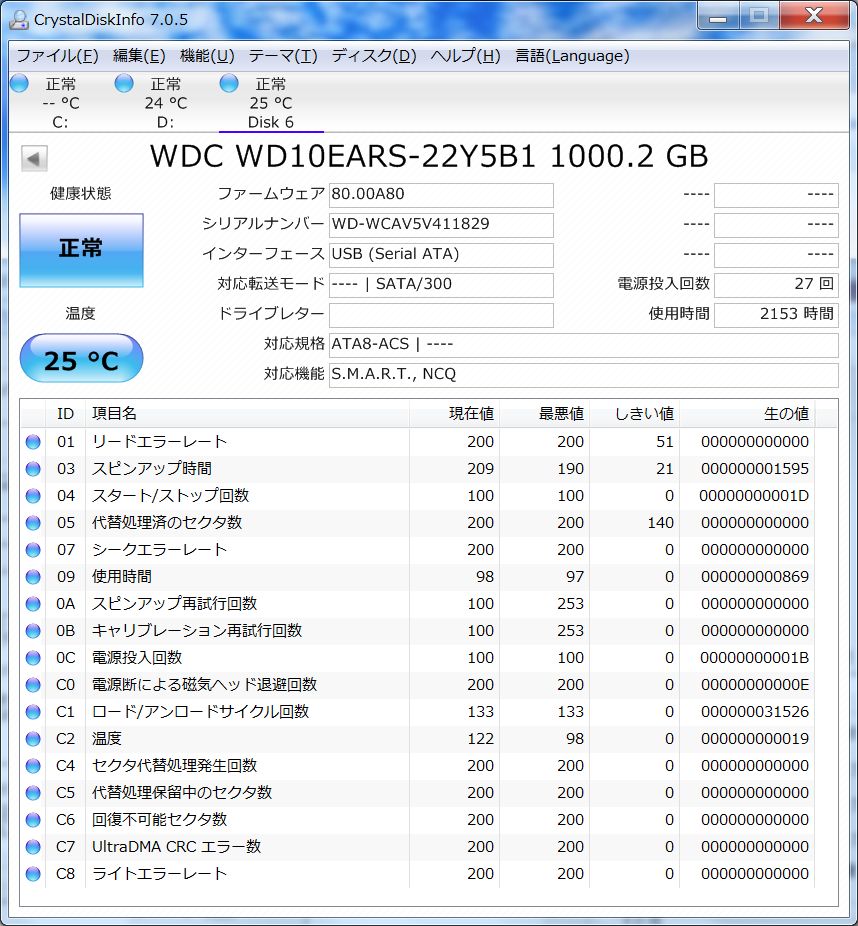This screenshot has width=858, height=926.
Task: Click the blue status dot for ID C4
Action: (33, 766)
